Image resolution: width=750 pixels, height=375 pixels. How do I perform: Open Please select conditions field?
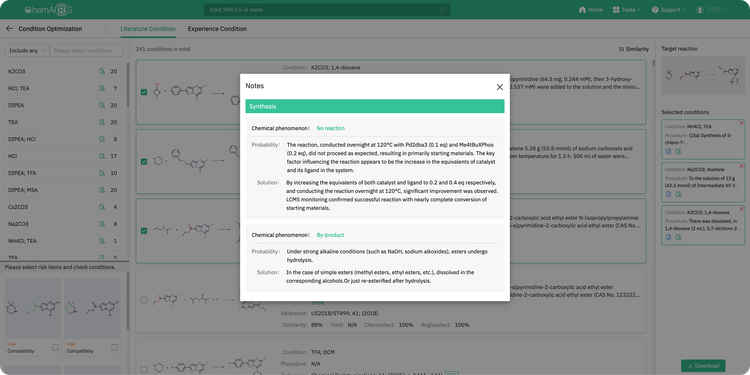(86, 50)
